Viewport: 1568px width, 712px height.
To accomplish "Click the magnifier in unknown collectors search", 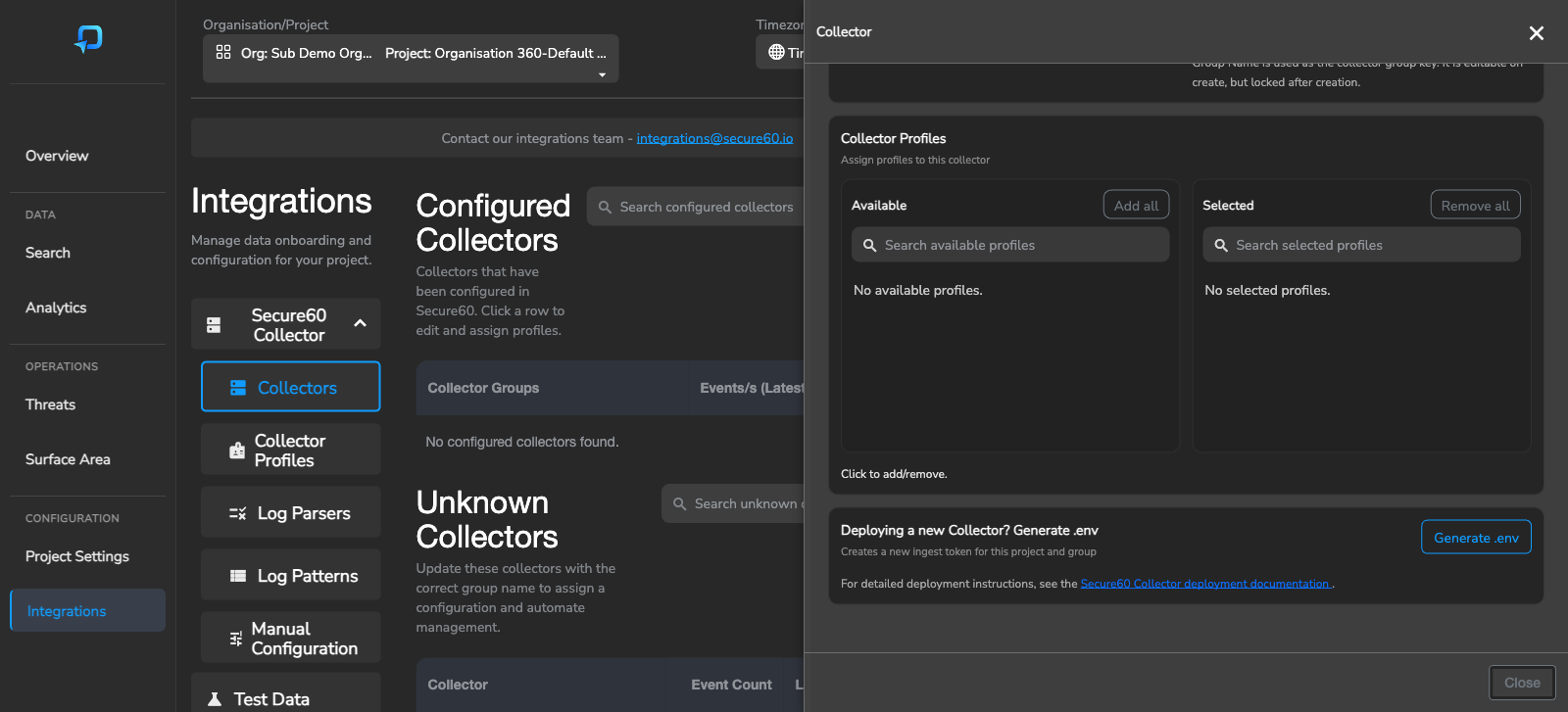I will (679, 503).
